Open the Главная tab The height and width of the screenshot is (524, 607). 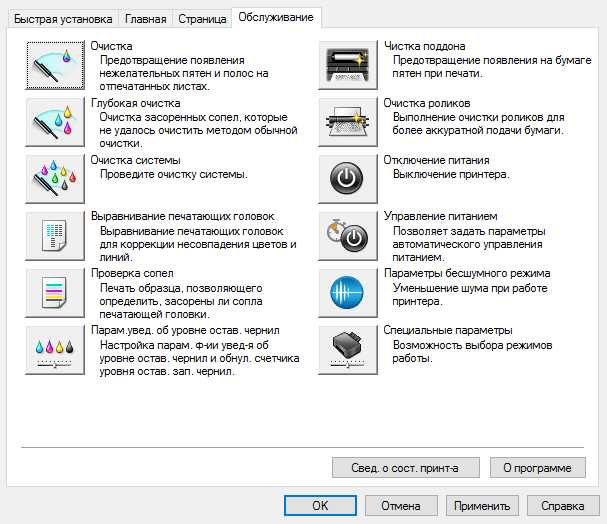pos(146,19)
